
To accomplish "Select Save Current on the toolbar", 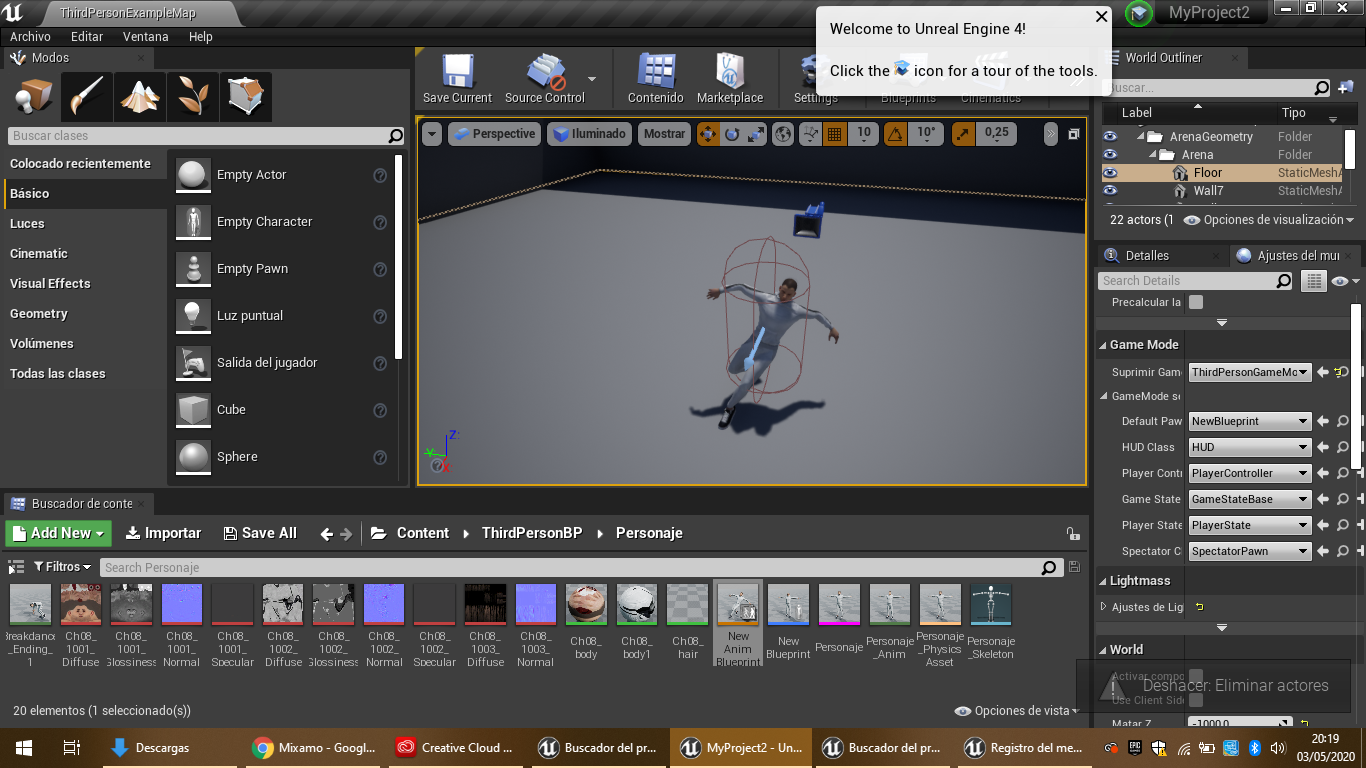I will tap(456, 78).
